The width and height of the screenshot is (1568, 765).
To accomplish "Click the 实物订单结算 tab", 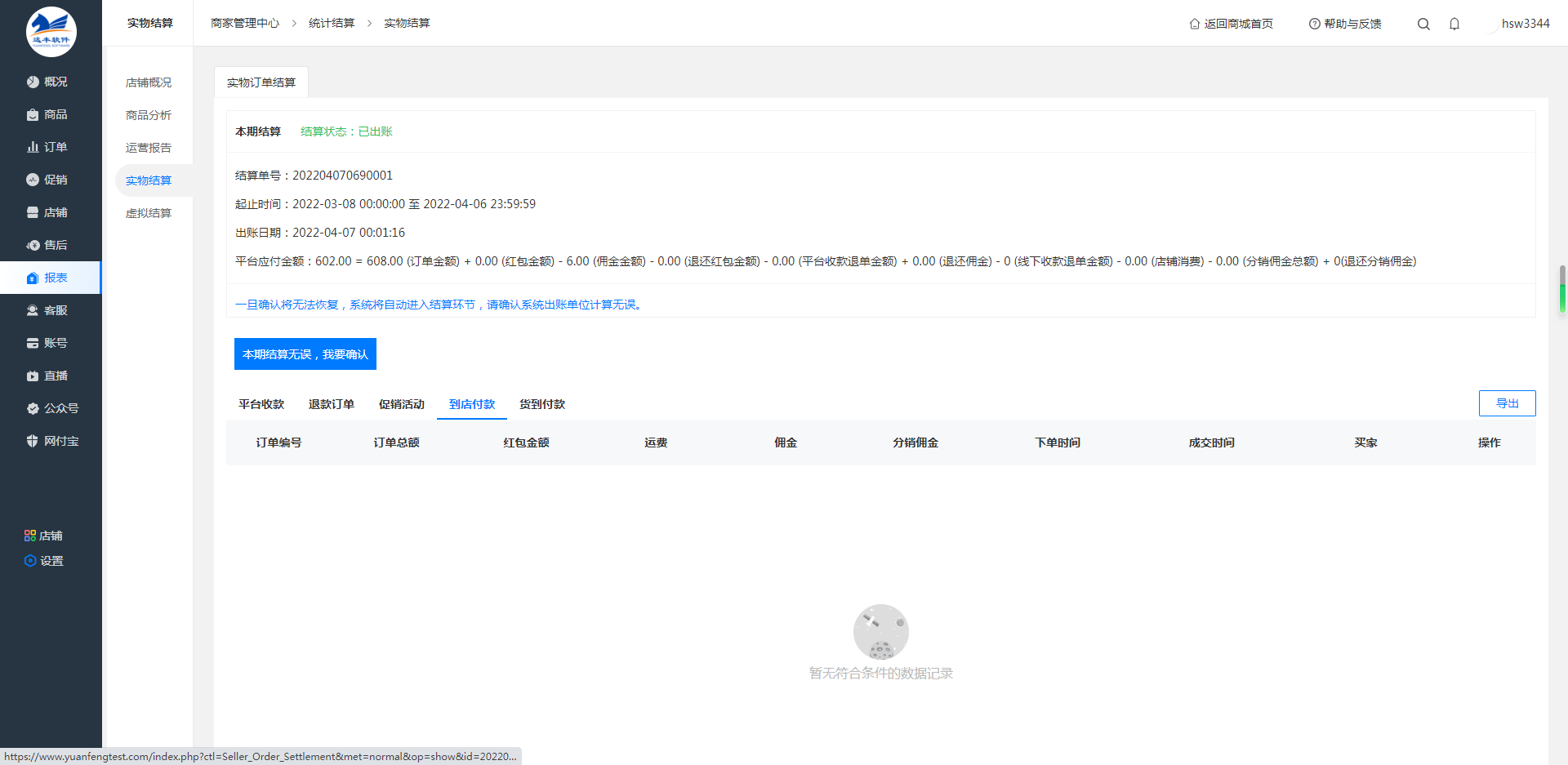I will click(261, 82).
